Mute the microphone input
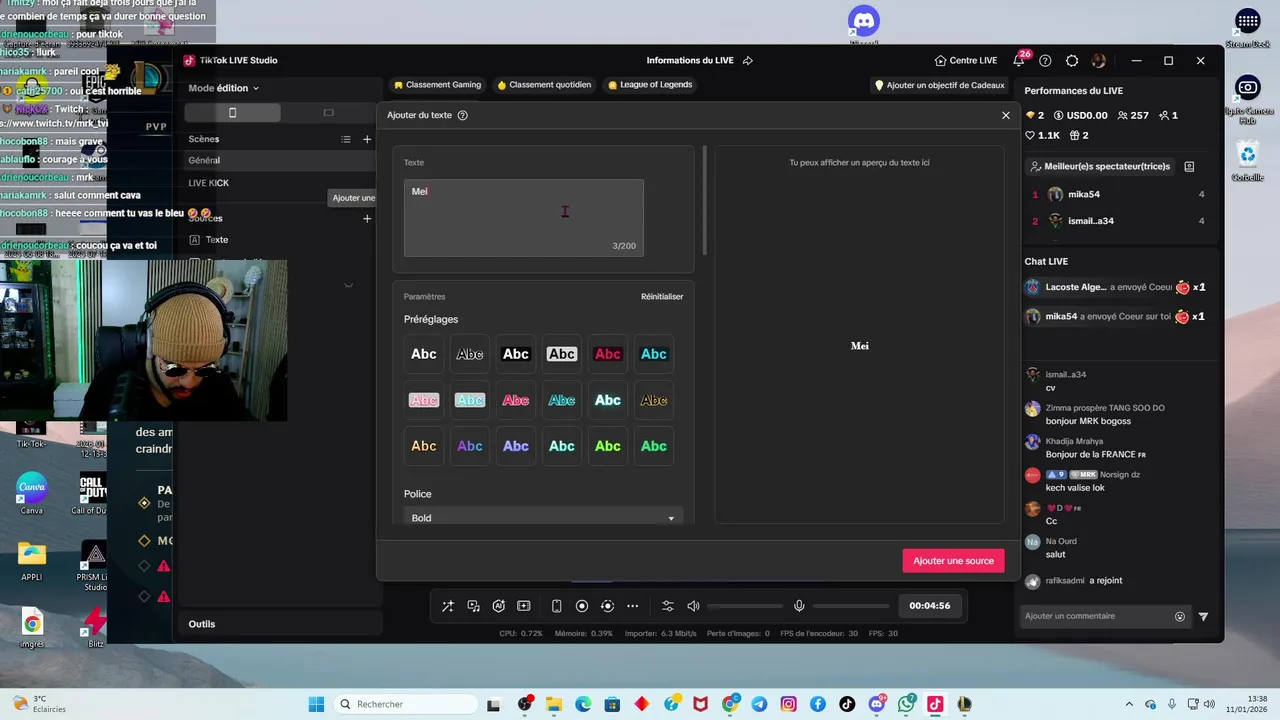 [799, 606]
